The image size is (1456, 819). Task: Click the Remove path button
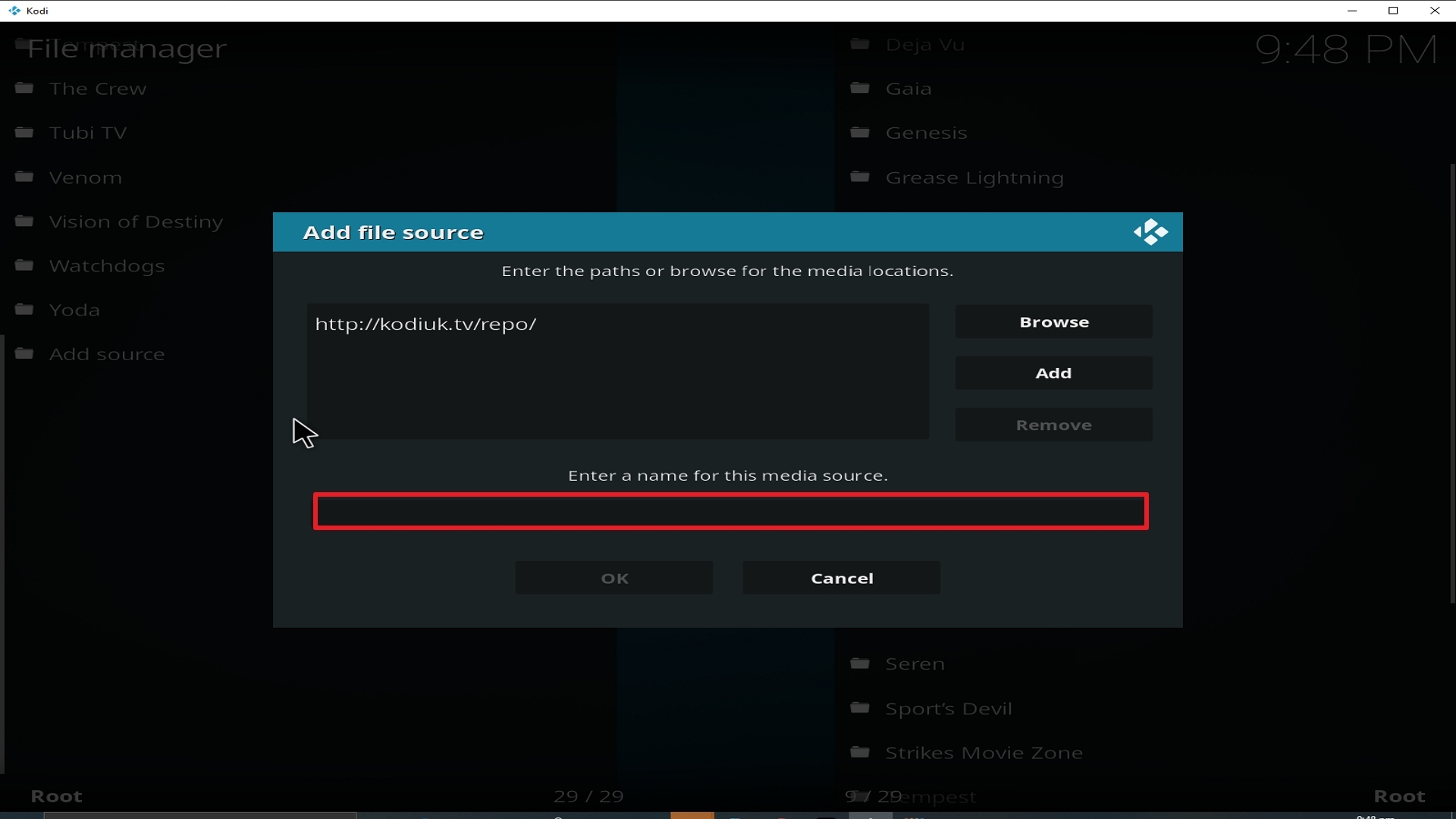click(1053, 425)
